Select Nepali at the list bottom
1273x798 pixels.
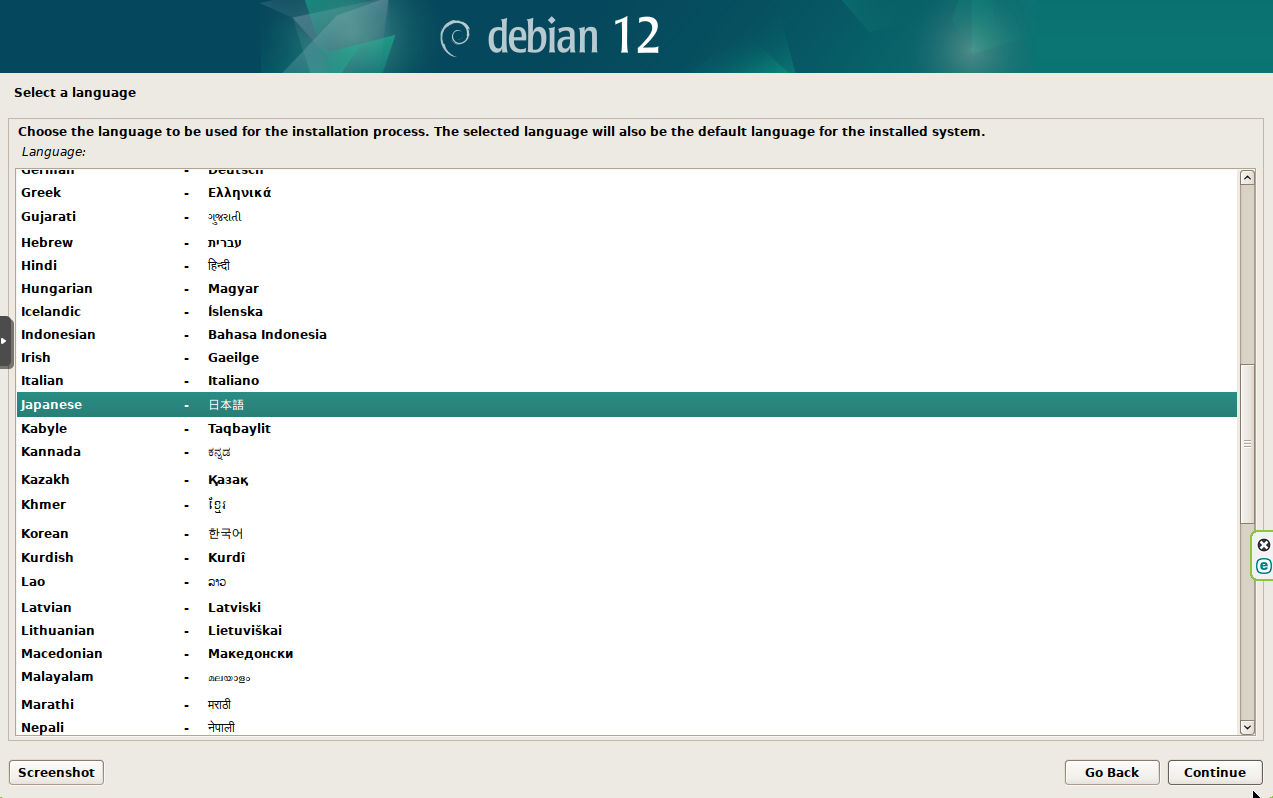pyautogui.click(x=42, y=728)
